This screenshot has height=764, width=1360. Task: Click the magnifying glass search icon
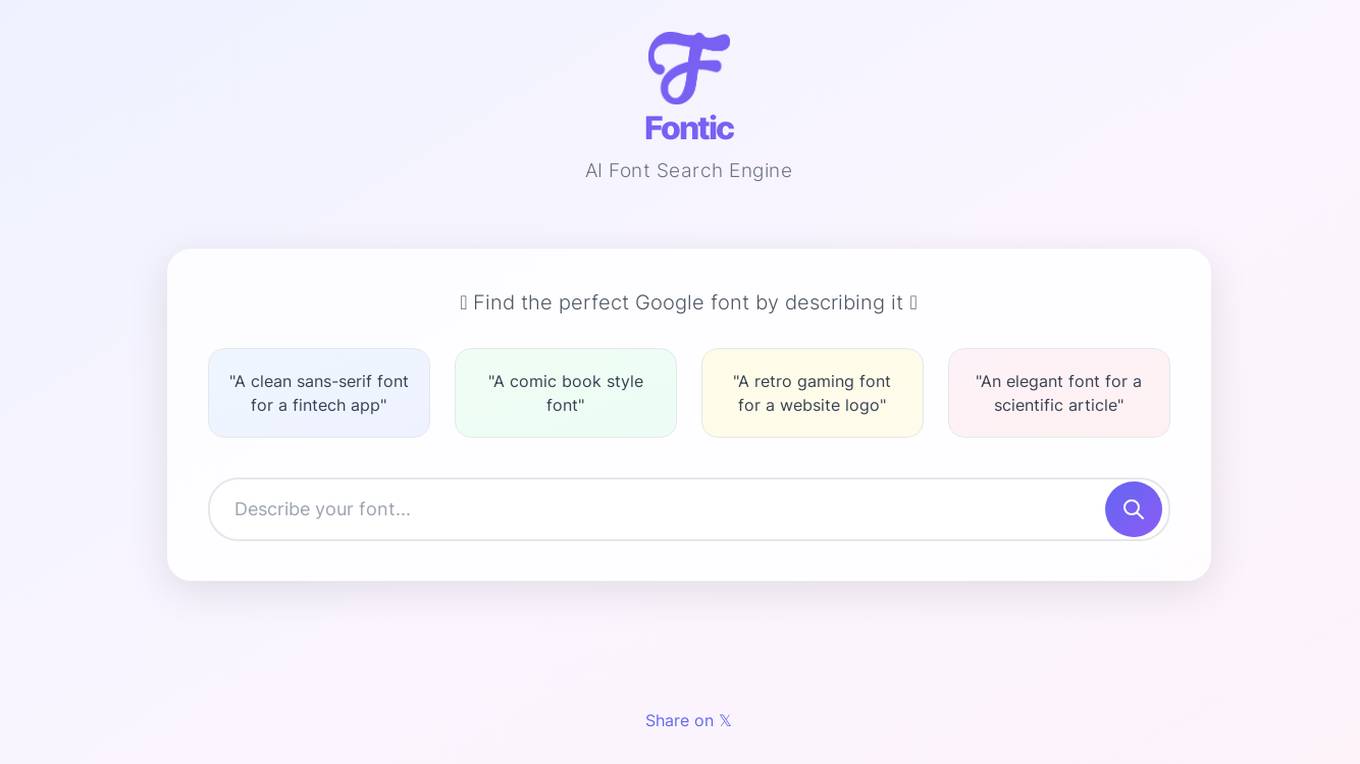1133,509
